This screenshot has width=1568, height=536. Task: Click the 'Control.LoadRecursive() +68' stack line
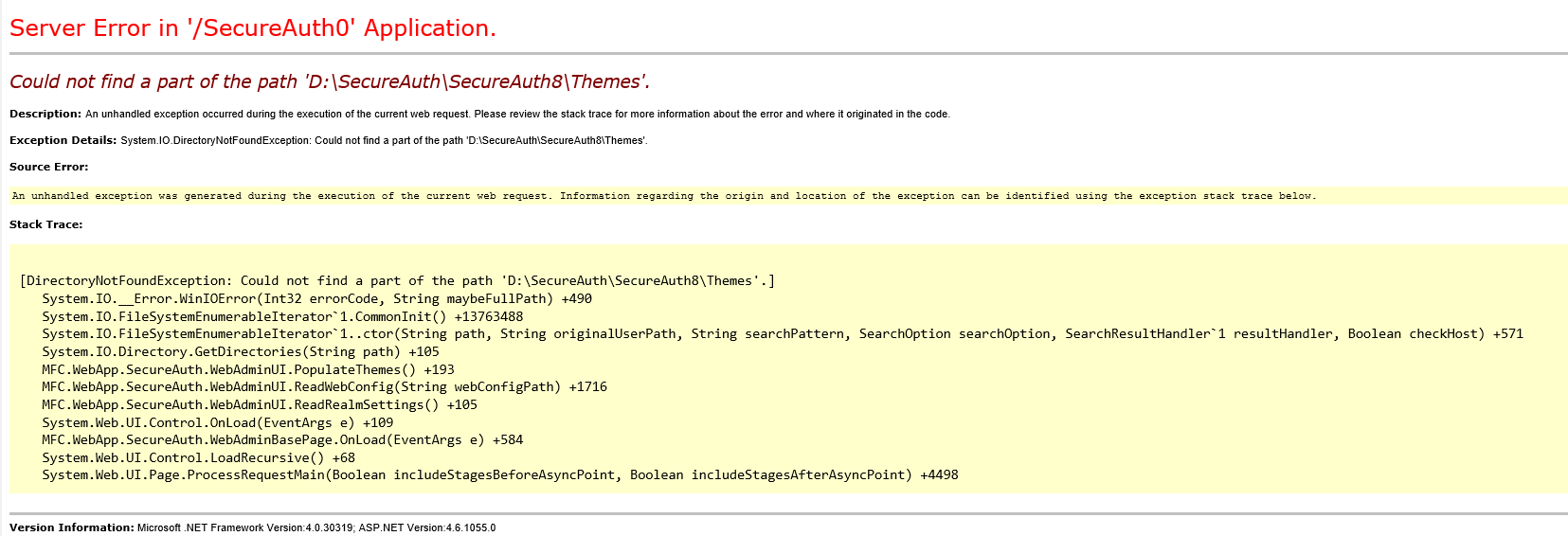(x=198, y=457)
